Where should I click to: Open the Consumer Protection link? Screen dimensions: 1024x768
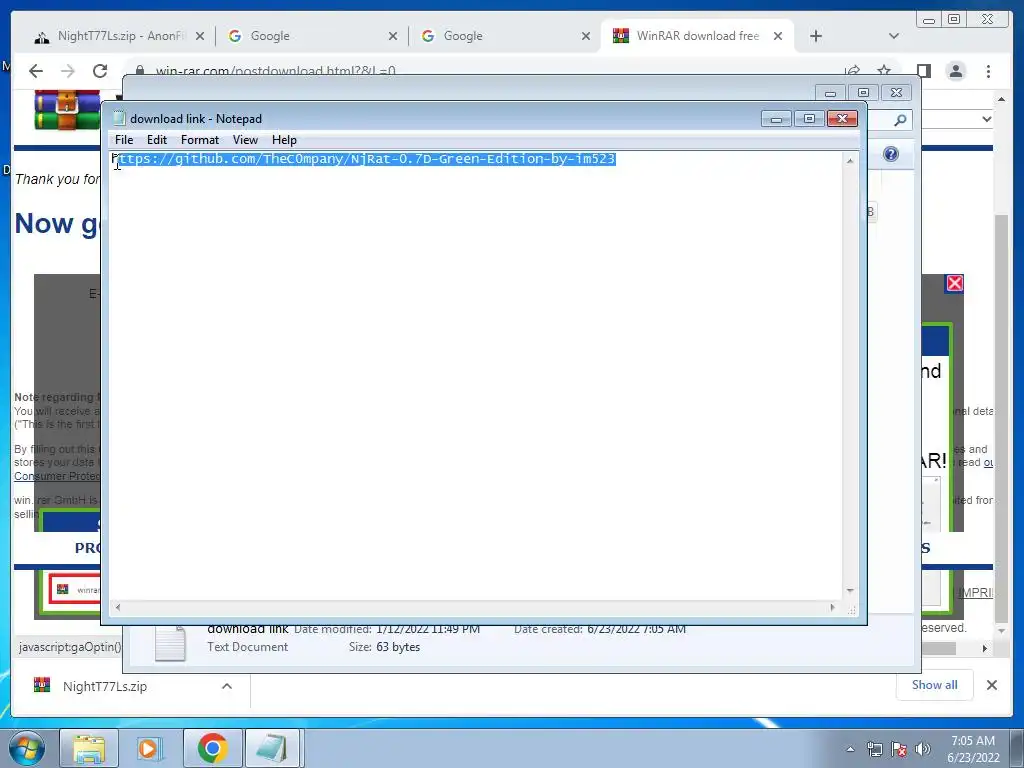pos(57,476)
